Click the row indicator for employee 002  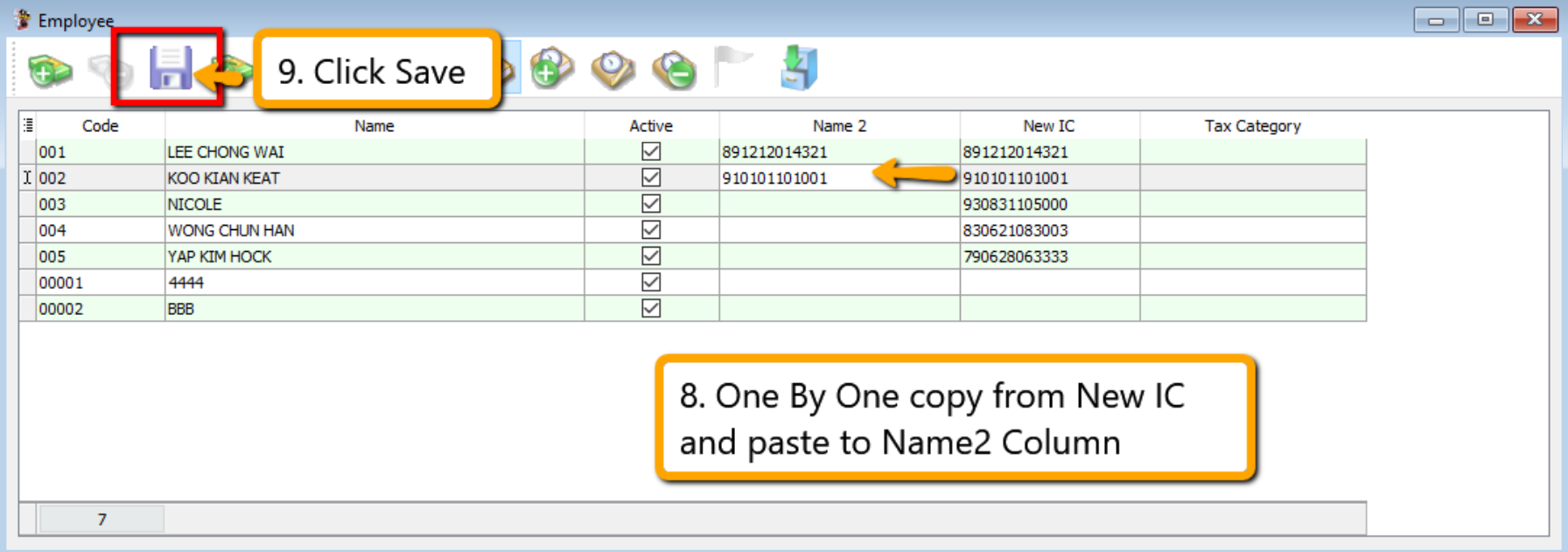point(27,178)
